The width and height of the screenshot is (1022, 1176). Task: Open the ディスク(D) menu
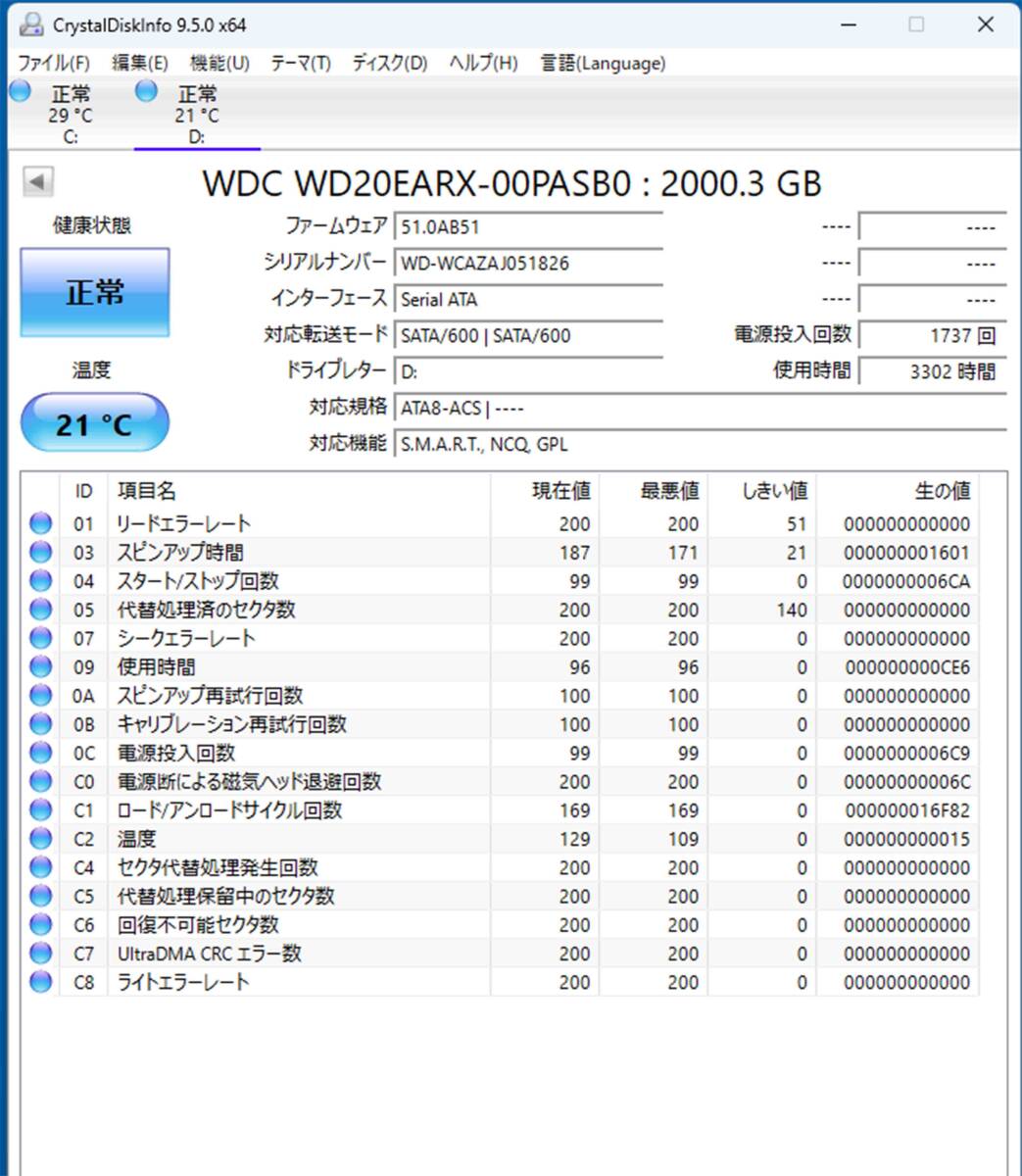pos(390,63)
